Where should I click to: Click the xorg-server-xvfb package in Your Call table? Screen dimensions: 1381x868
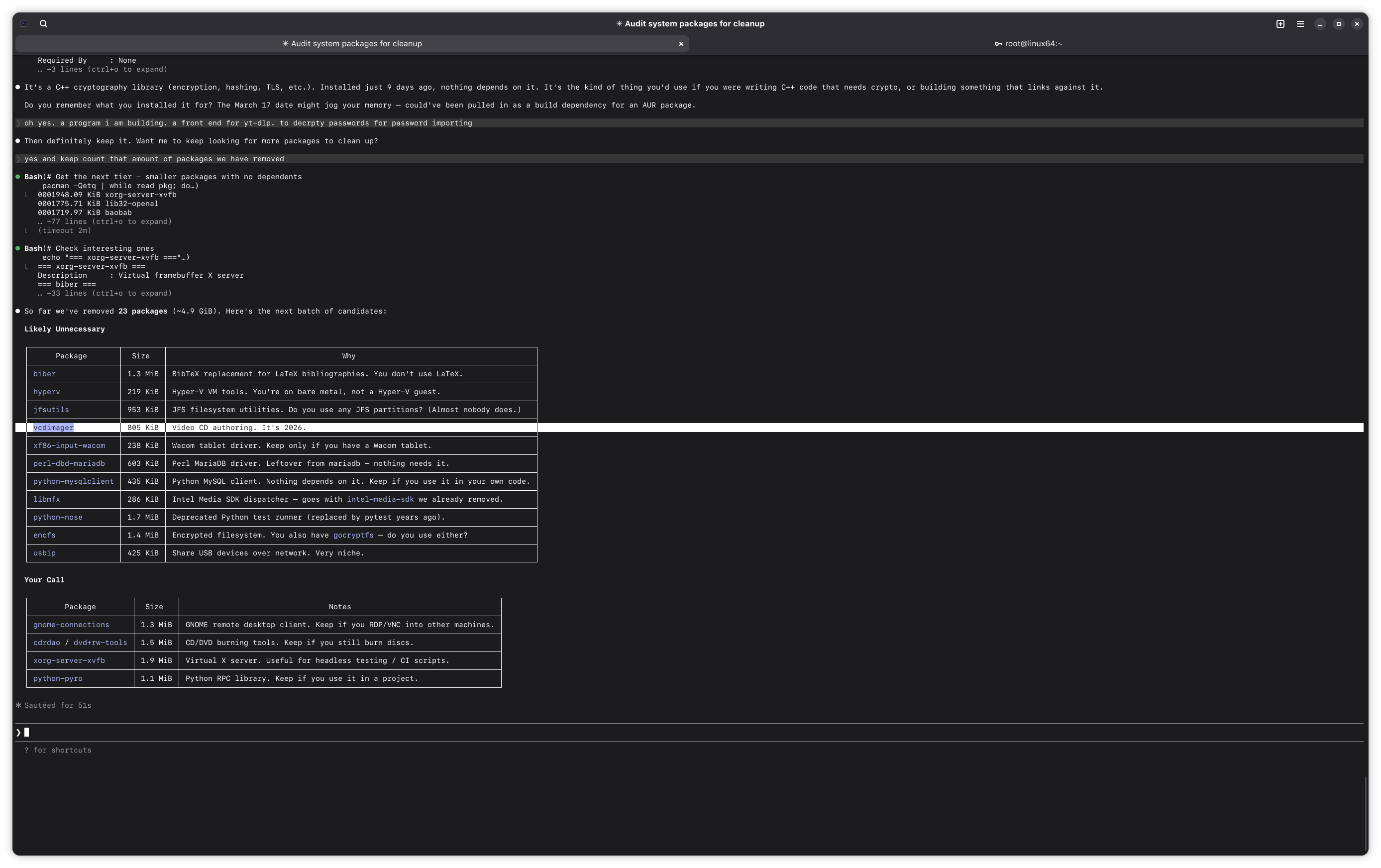(x=69, y=660)
